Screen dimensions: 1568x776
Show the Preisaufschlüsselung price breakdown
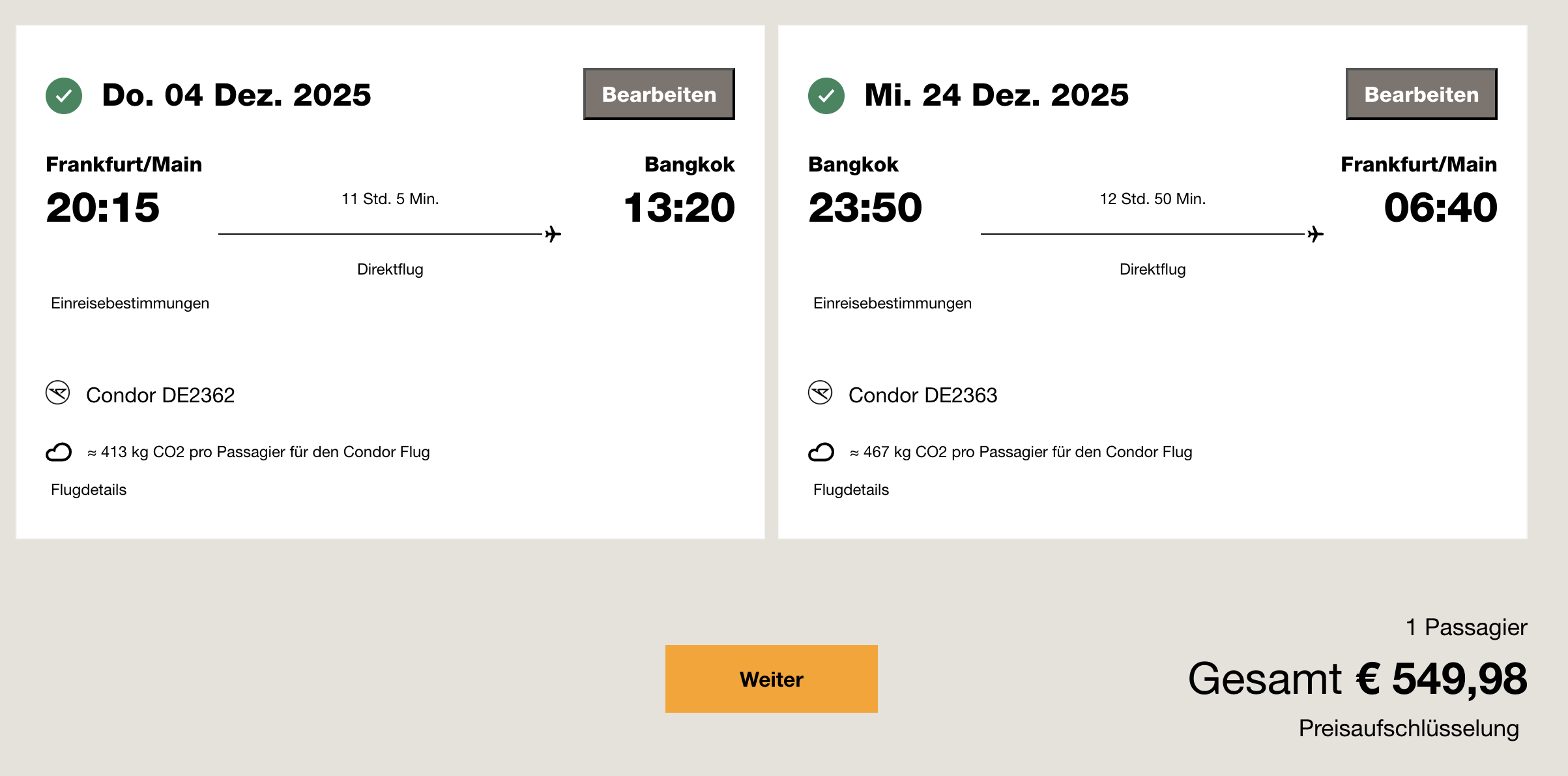point(1408,728)
